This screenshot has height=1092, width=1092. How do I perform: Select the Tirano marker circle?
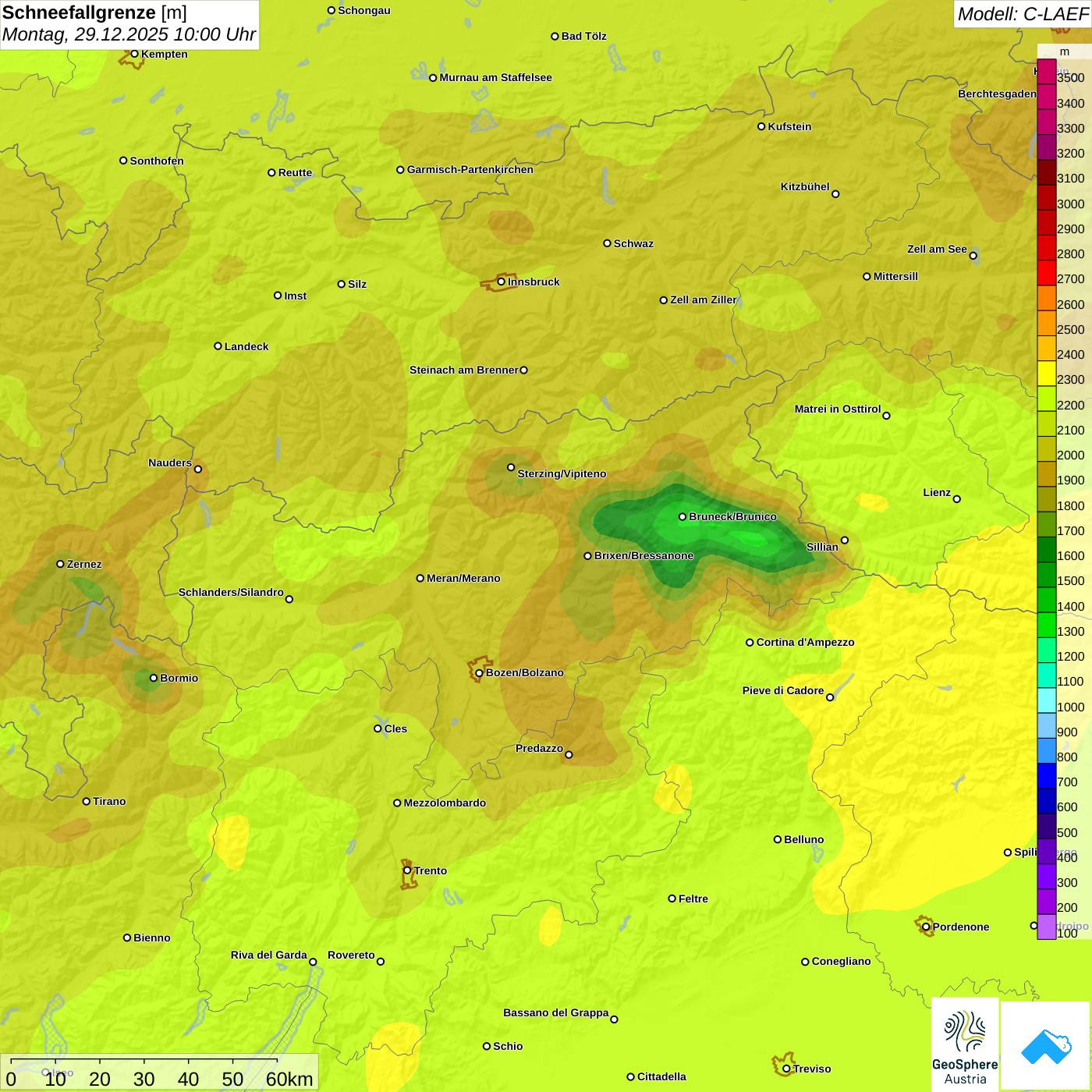[87, 801]
